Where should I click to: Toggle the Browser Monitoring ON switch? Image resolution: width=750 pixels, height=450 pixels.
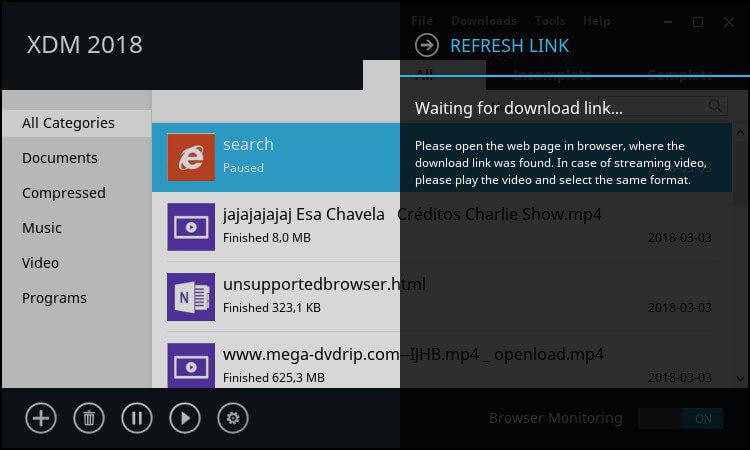[x=680, y=418]
